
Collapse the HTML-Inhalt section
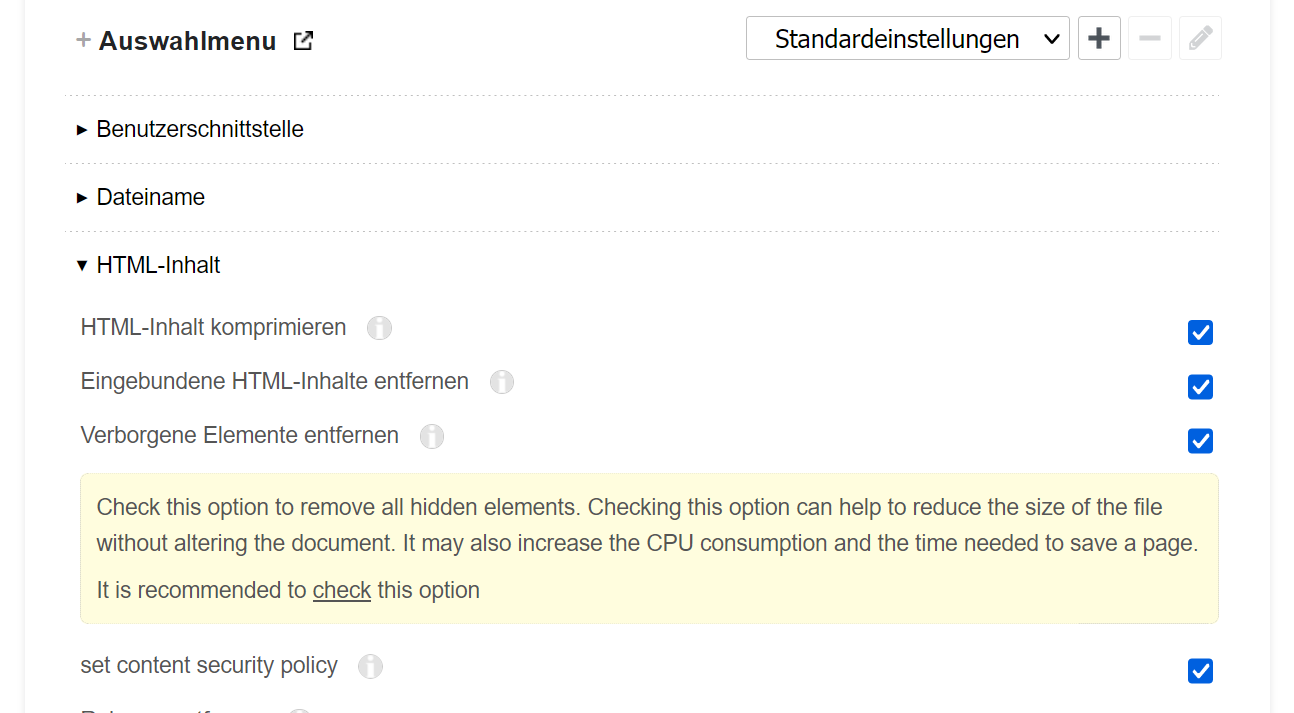pos(158,265)
